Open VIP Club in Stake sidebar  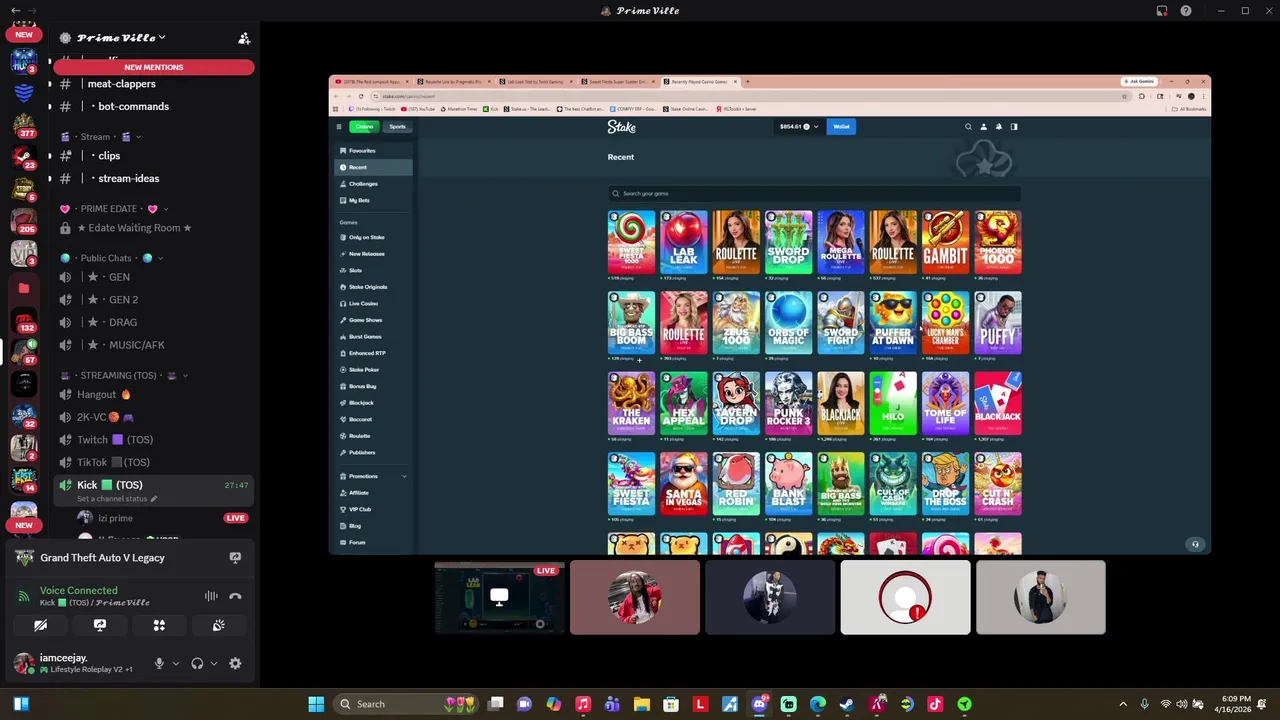(372, 509)
